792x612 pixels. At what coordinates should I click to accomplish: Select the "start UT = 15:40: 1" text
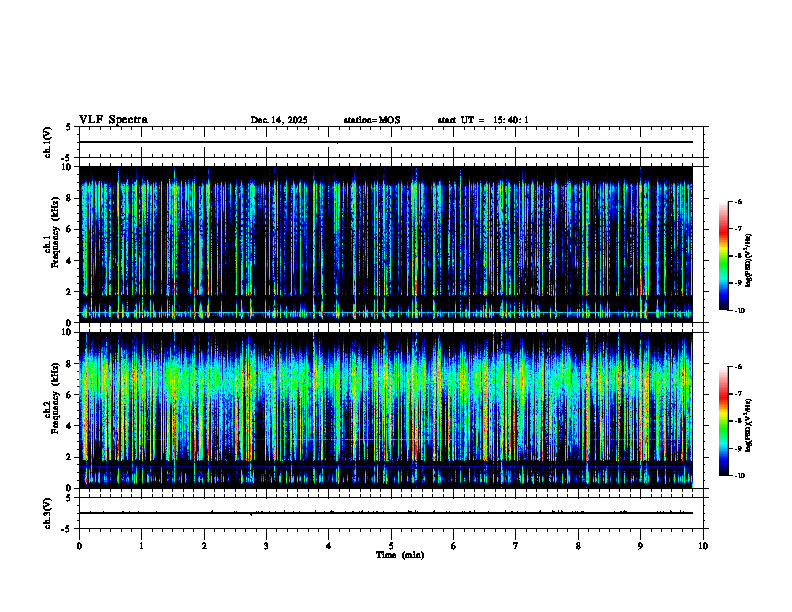click(x=483, y=120)
